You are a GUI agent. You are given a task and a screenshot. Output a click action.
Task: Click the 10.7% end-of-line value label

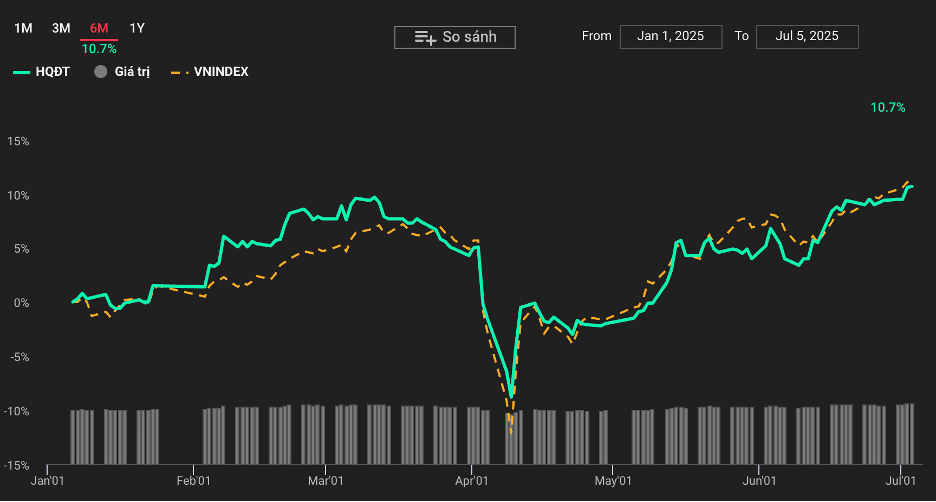click(888, 107)
